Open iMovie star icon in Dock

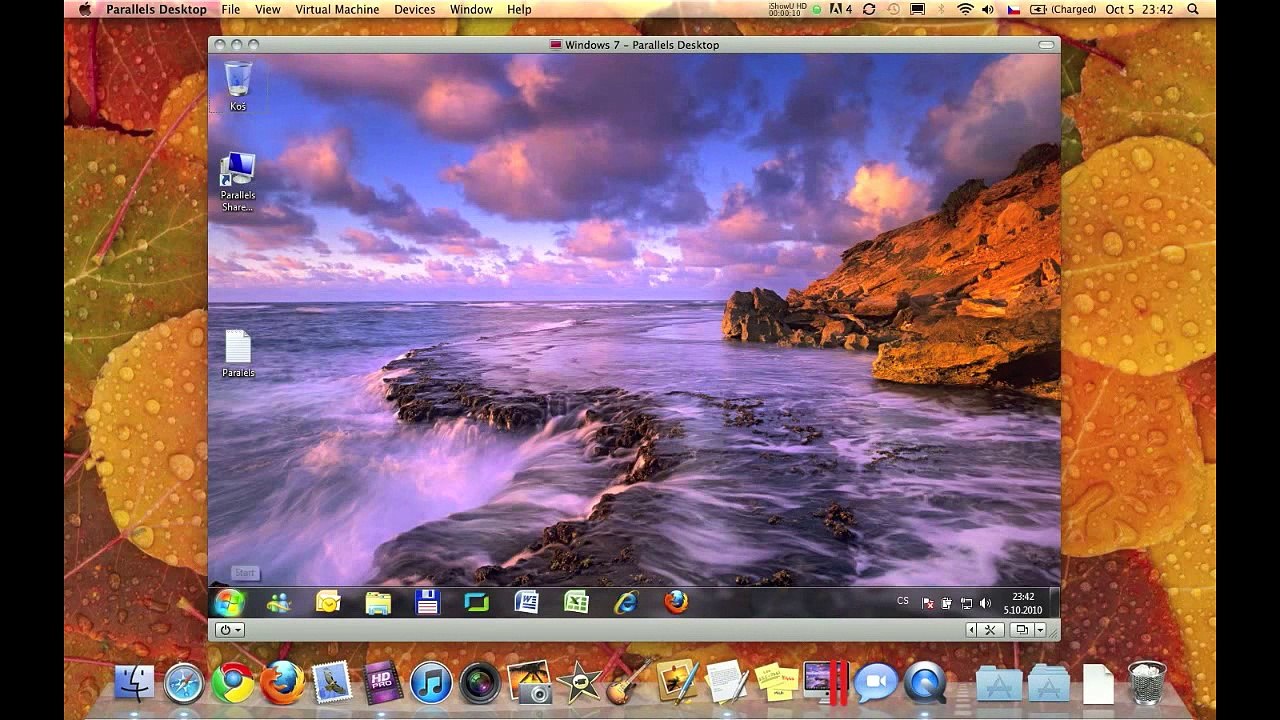click(579, 683)
